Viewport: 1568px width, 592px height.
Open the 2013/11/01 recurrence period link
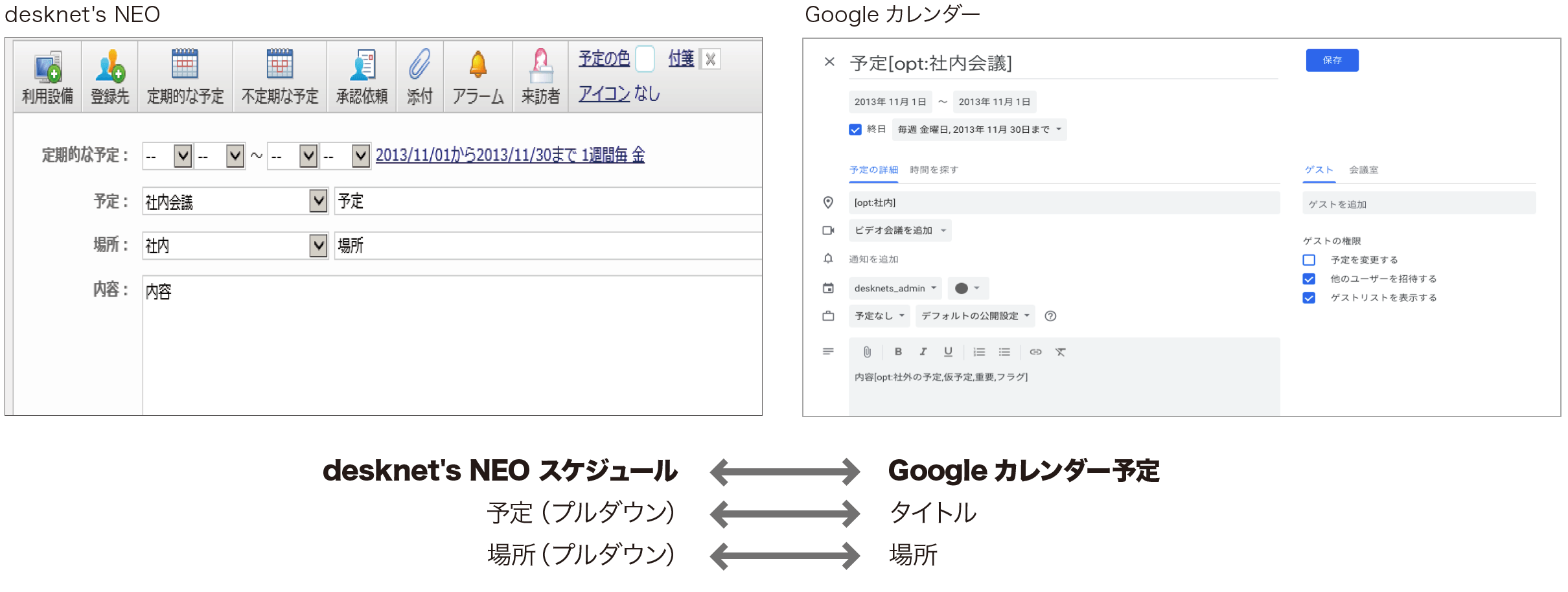point(510,155)
